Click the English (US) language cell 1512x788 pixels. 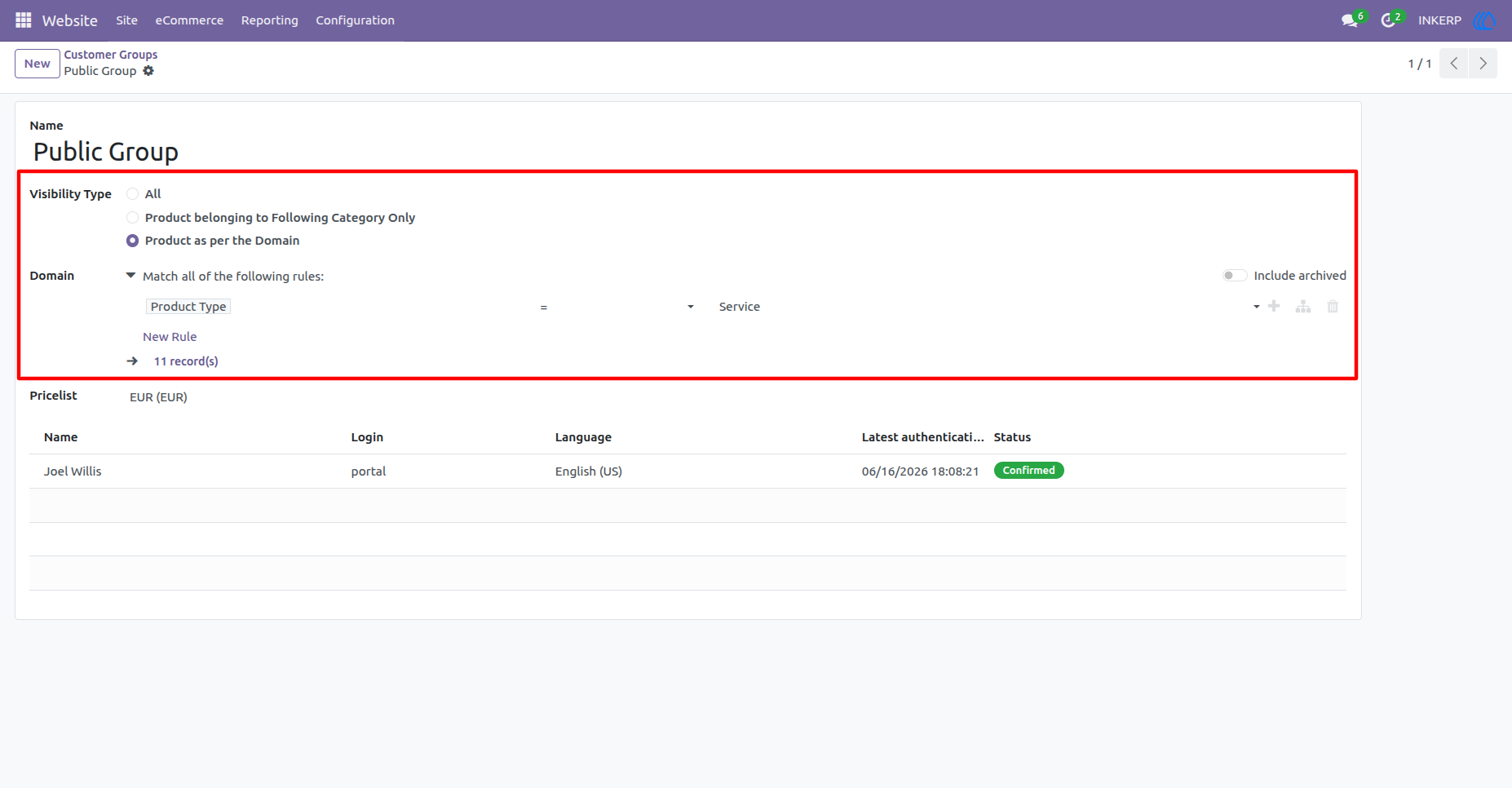point(589,471)
